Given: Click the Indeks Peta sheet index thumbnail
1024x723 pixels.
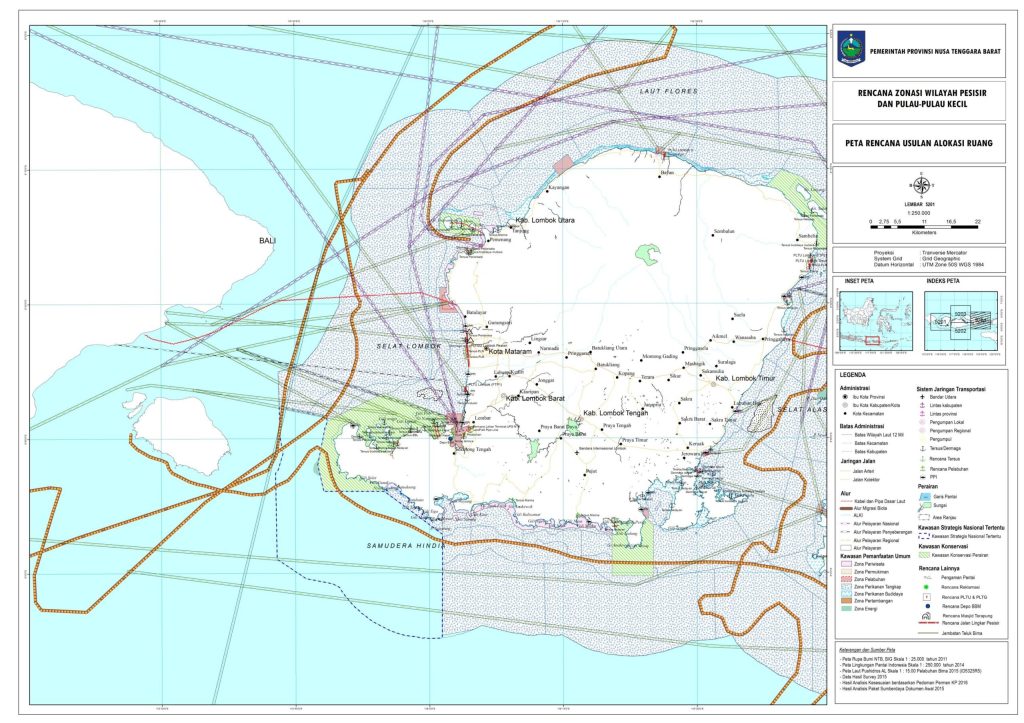Looking at the screenshot, I should [960, 323].
